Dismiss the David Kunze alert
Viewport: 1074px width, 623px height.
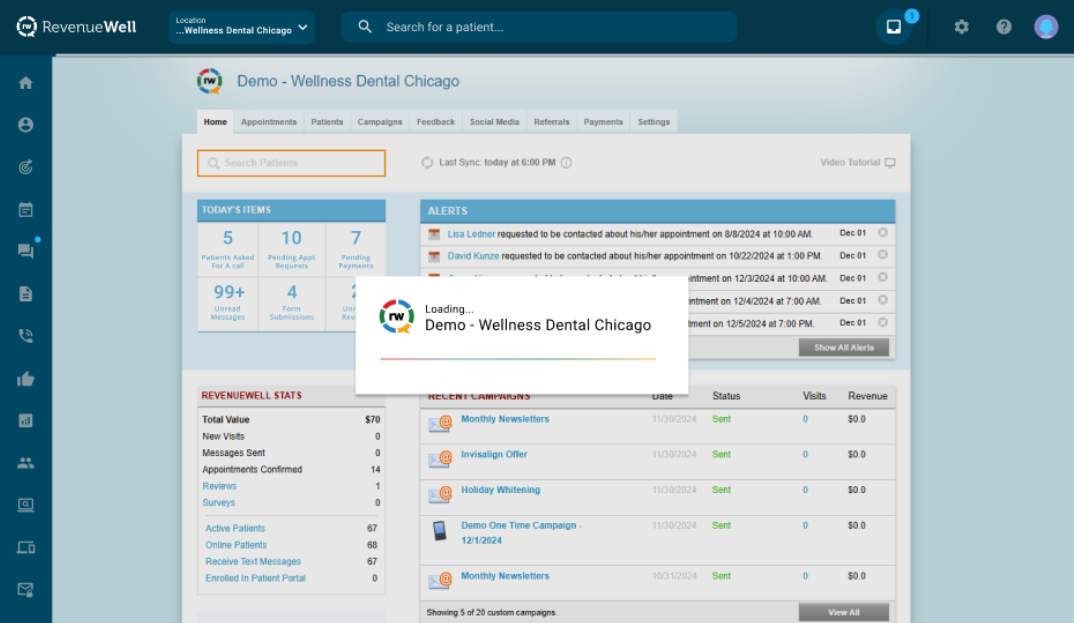pyautogui.click(x=883, y=255)
